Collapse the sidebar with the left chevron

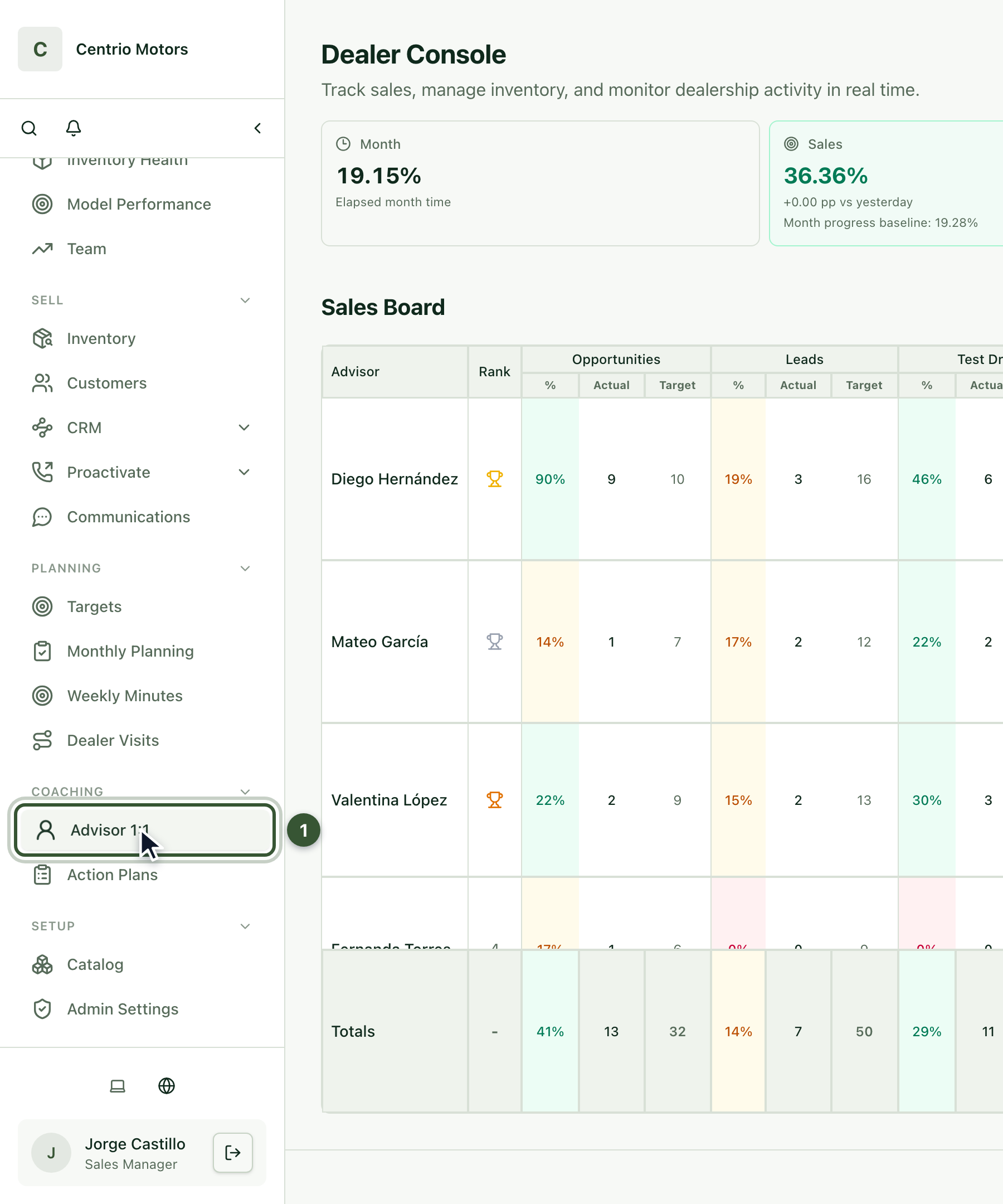click(x=258, y=128)
